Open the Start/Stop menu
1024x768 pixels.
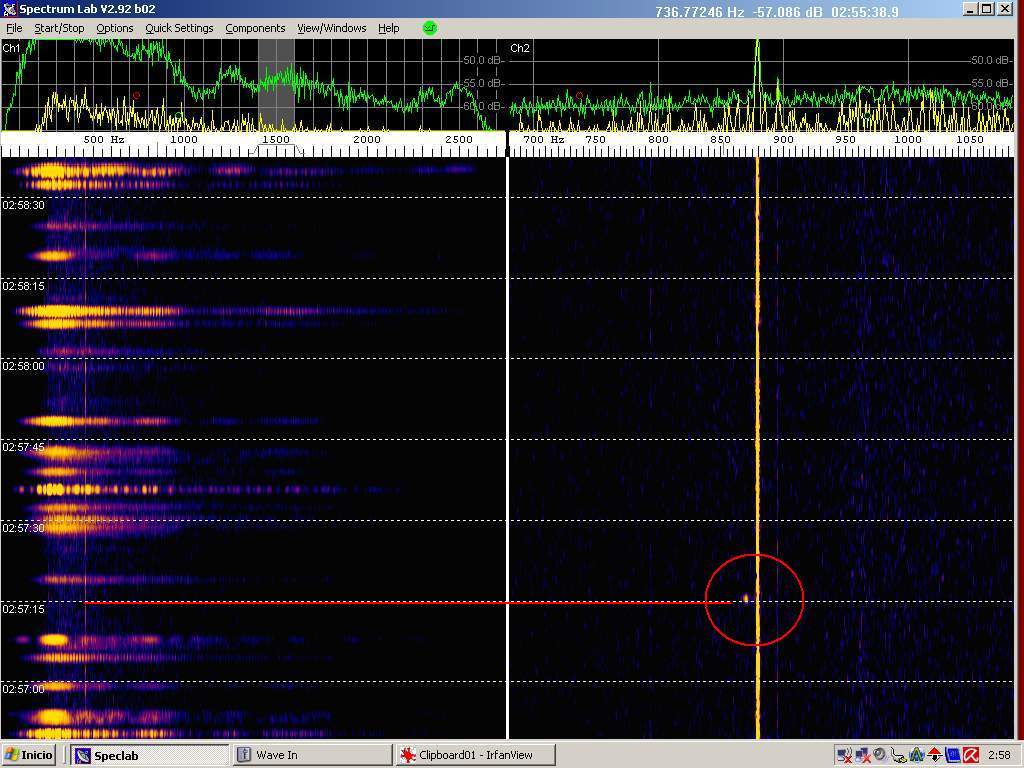click(x=59, y=28)
